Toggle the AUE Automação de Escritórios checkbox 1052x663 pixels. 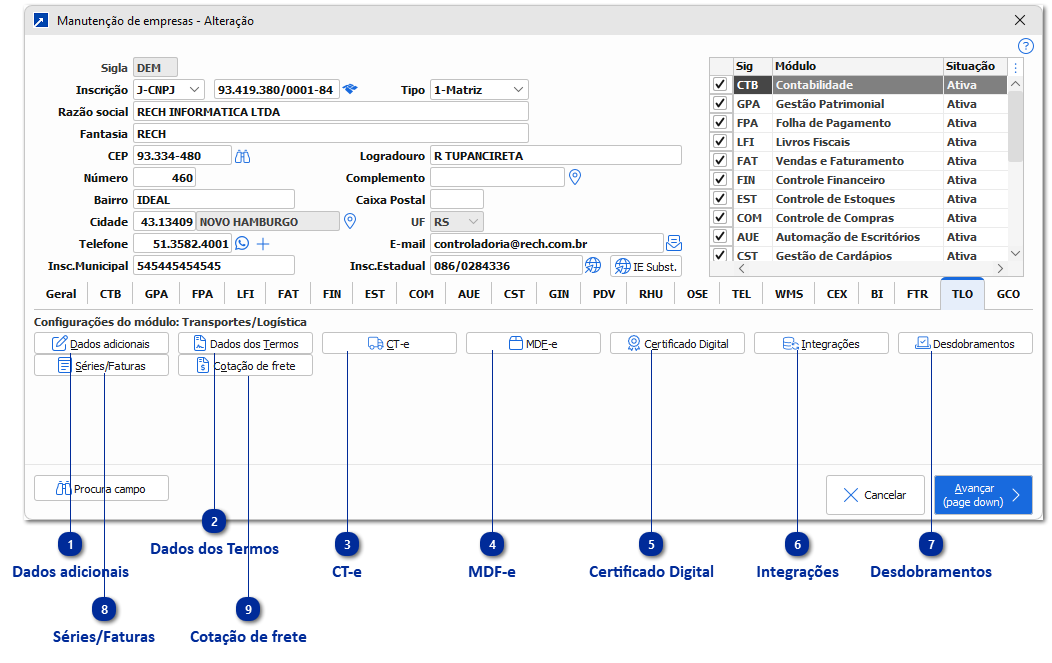(720, 236)
